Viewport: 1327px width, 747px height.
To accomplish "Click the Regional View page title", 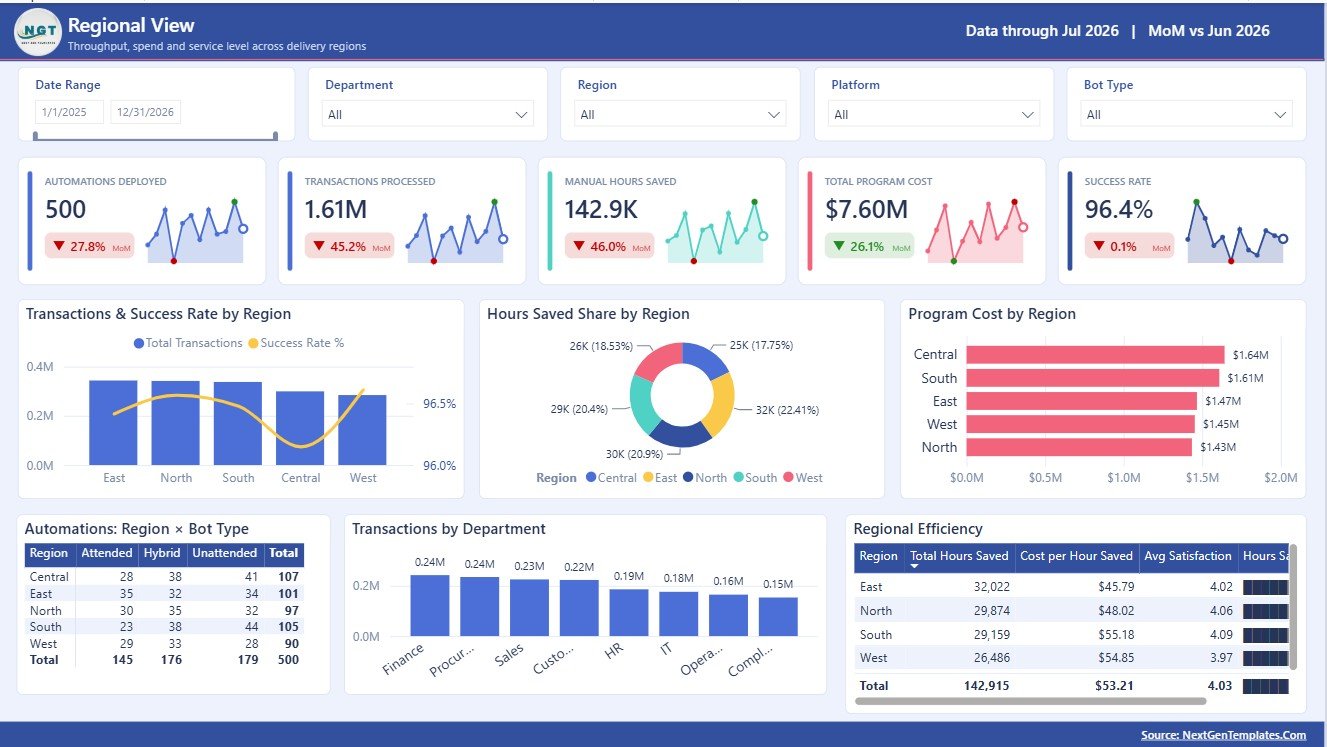I will point(131,25).
